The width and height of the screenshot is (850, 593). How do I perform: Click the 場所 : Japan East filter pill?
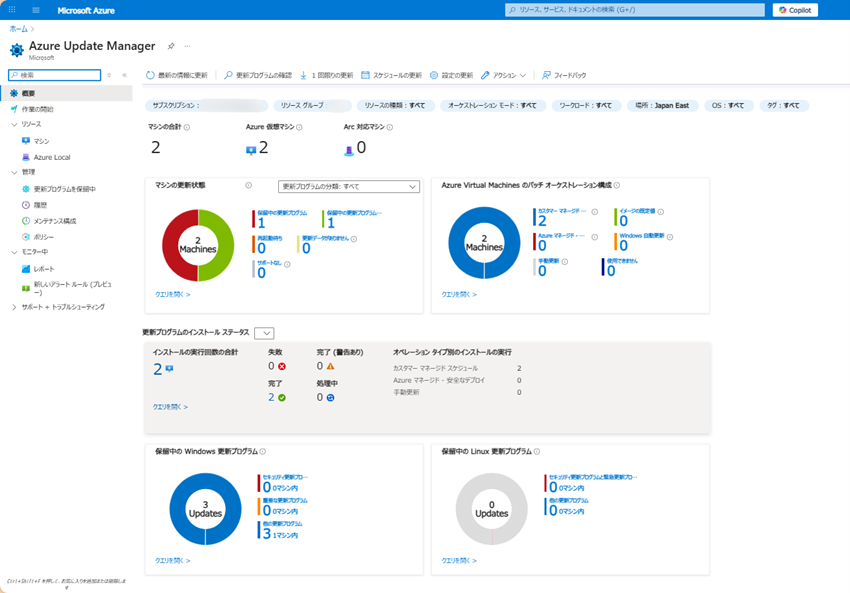(x=663, y=105)
